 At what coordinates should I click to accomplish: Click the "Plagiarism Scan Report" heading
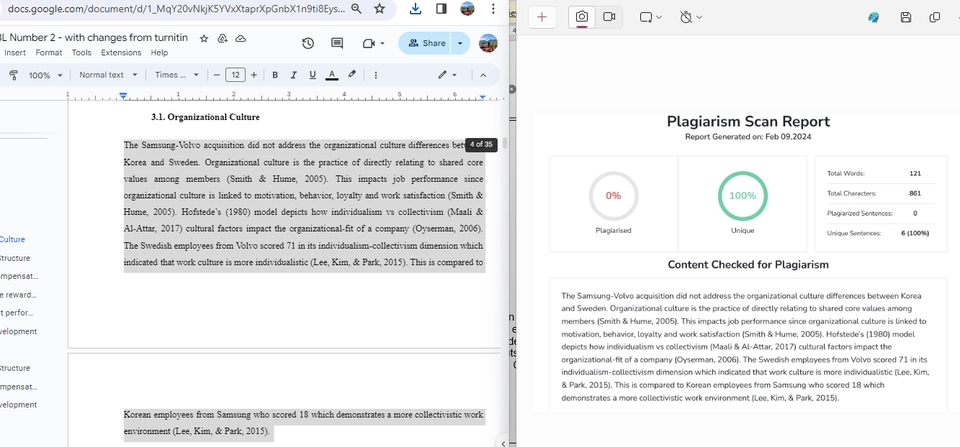pos(748,121)
